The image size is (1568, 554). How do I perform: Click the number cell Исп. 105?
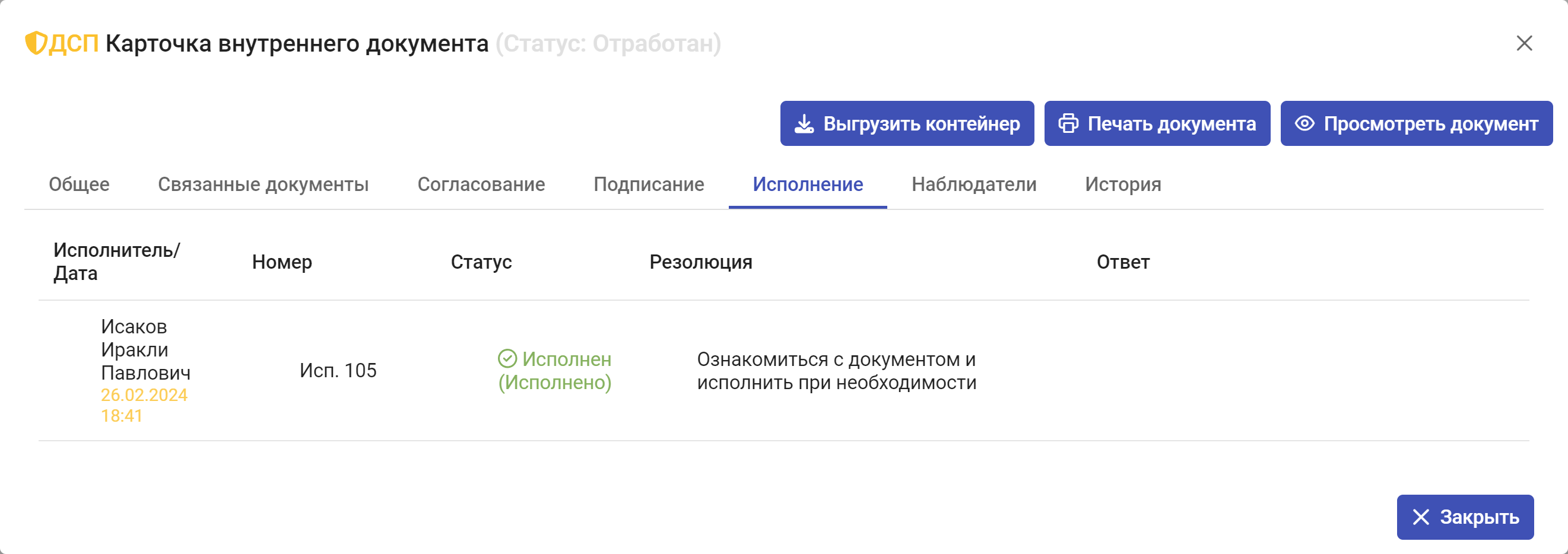[338, 370]
